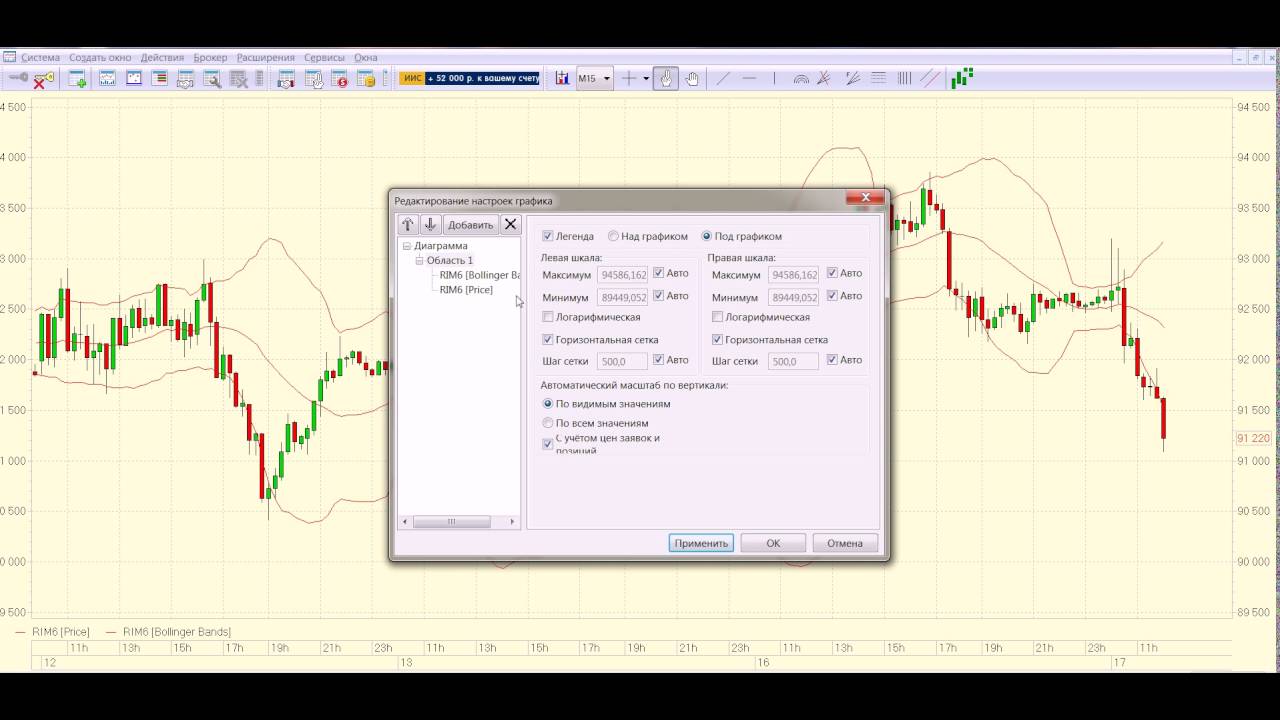Click the colored rows table toolbar icon
The width and height of the screenshot is (1280, 720).
160,79
